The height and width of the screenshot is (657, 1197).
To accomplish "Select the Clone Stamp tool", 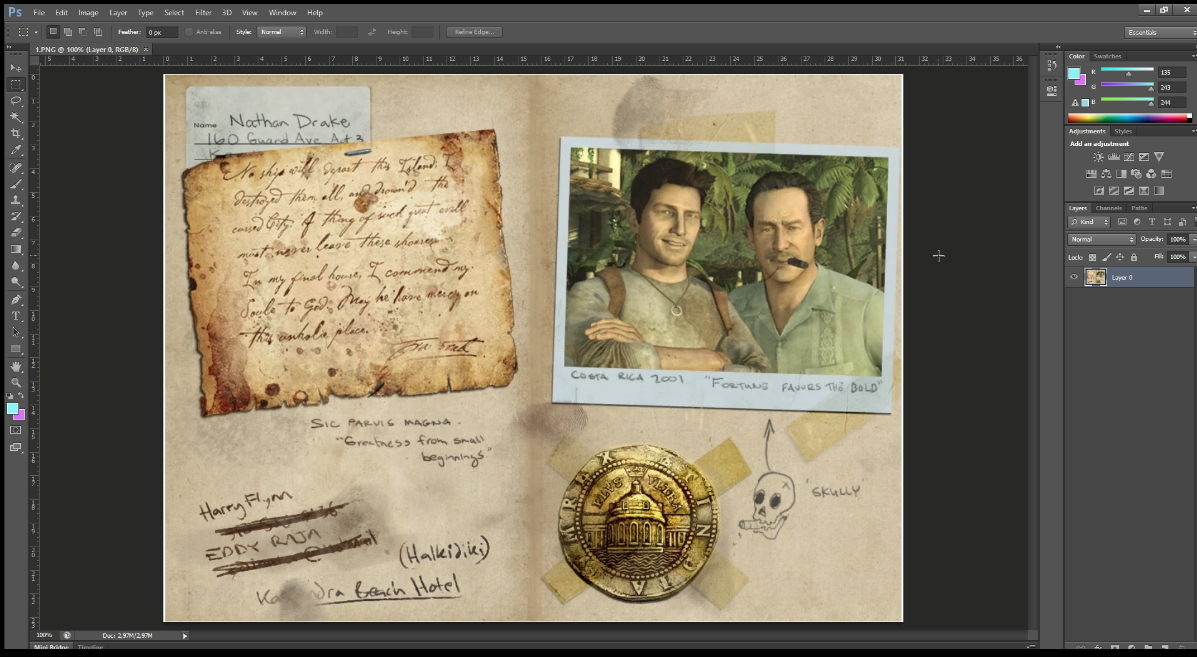I will tap(15, 200).
